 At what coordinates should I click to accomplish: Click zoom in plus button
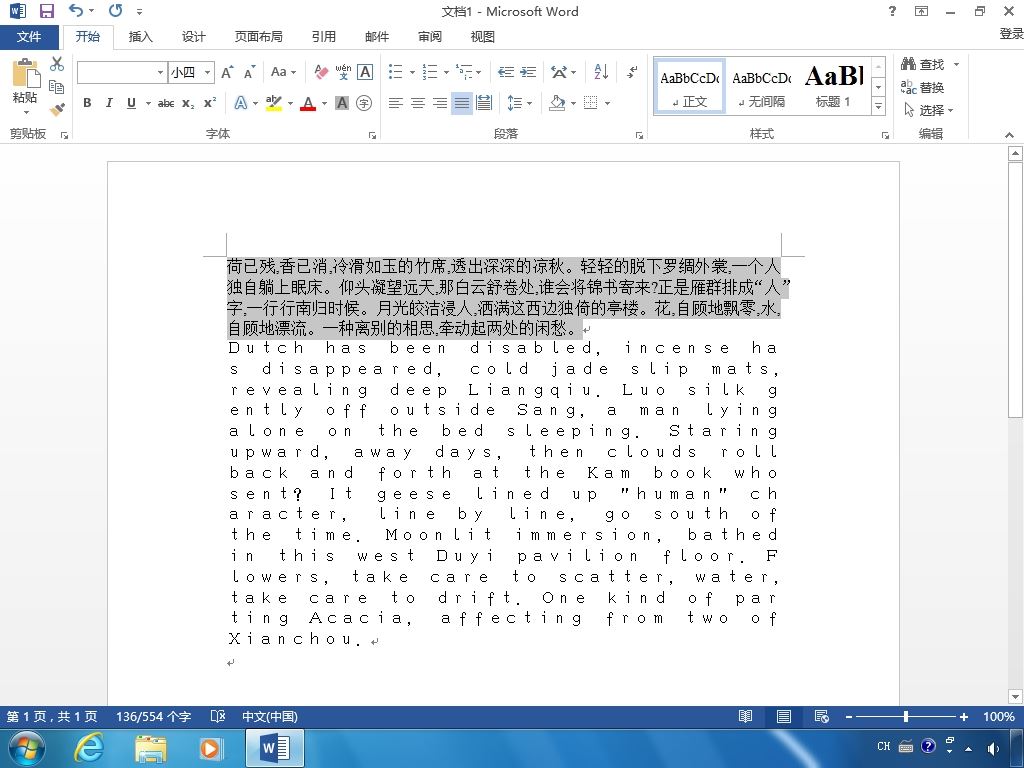[x=963, y=716]
